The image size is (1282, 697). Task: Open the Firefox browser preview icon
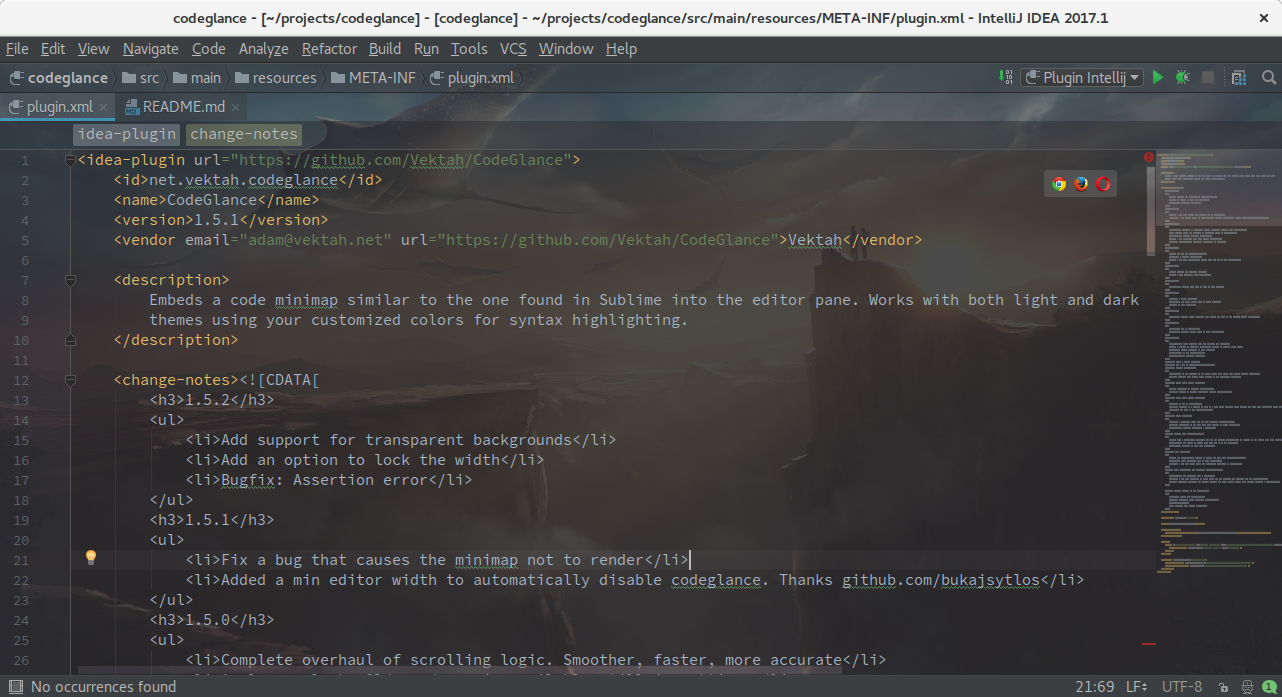(1081, 183)
